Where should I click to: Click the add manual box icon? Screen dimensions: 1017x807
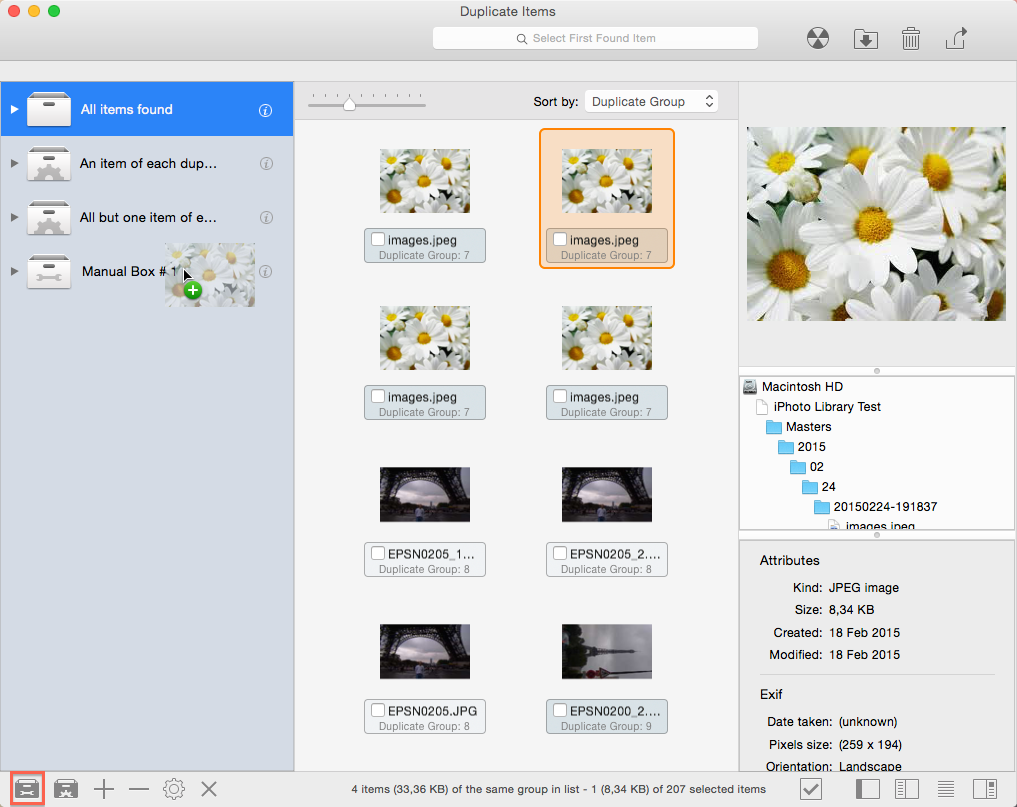point(28,789)
